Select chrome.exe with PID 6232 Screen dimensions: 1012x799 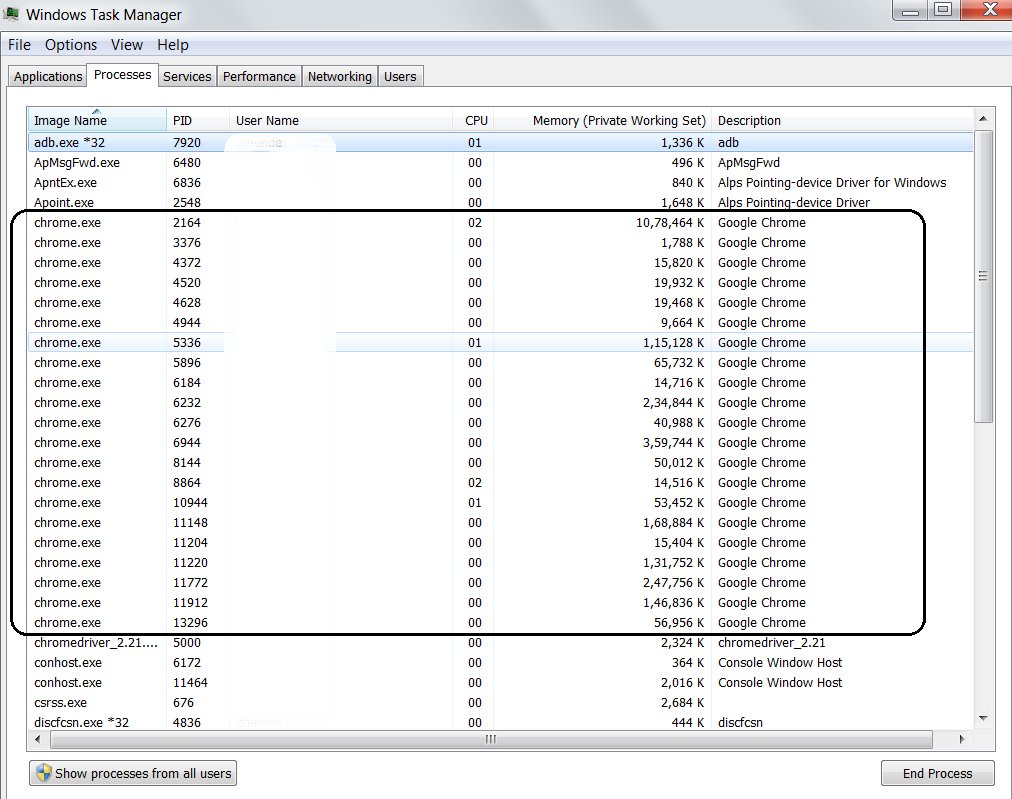500,403
